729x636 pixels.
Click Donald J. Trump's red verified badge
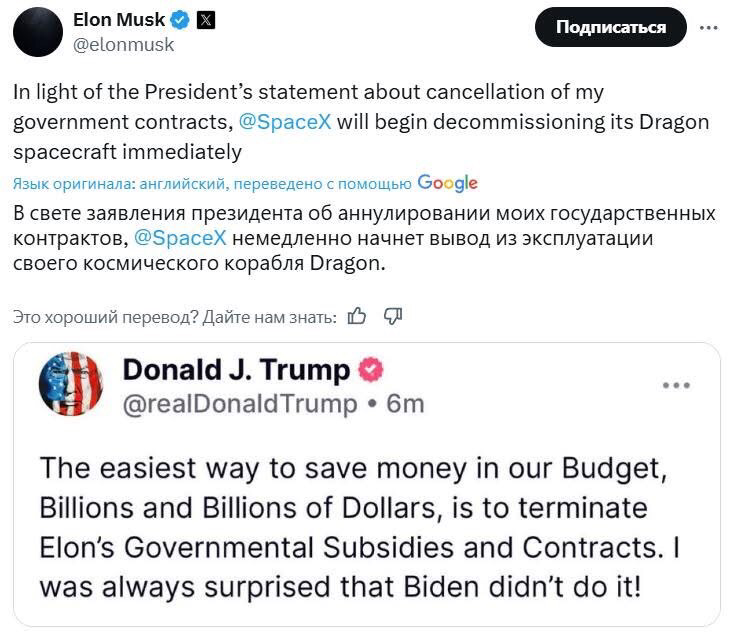coord(370,371)
